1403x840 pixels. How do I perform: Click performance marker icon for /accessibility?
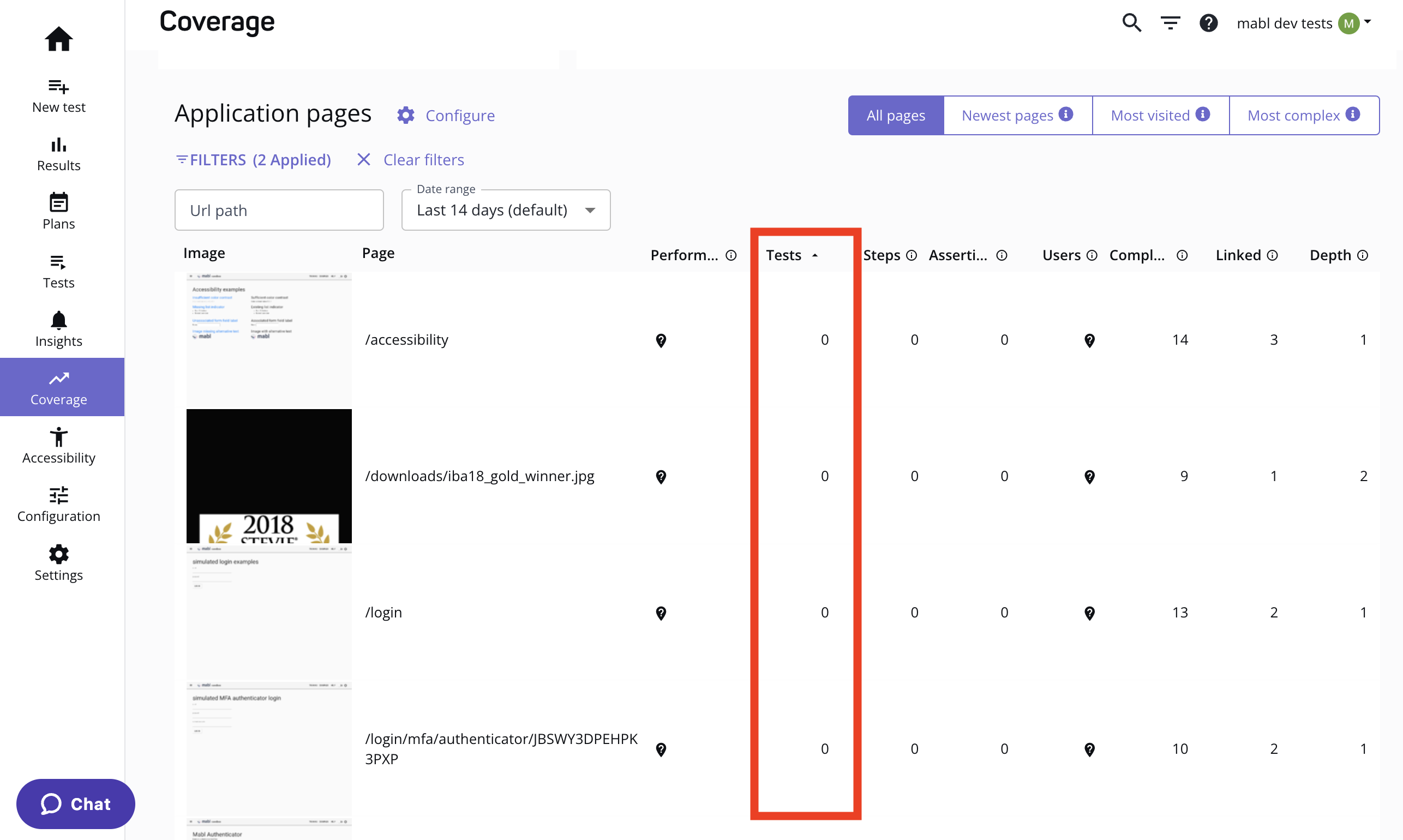point(661,340)
